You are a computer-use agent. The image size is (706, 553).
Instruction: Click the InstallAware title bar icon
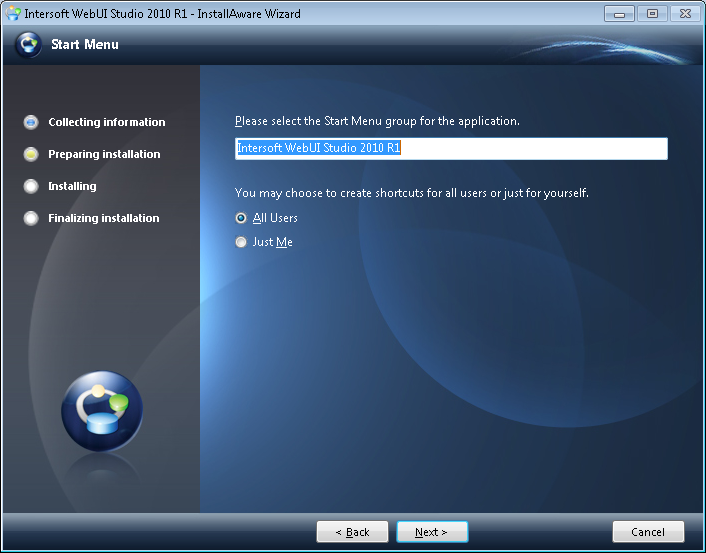click(13, 14)
